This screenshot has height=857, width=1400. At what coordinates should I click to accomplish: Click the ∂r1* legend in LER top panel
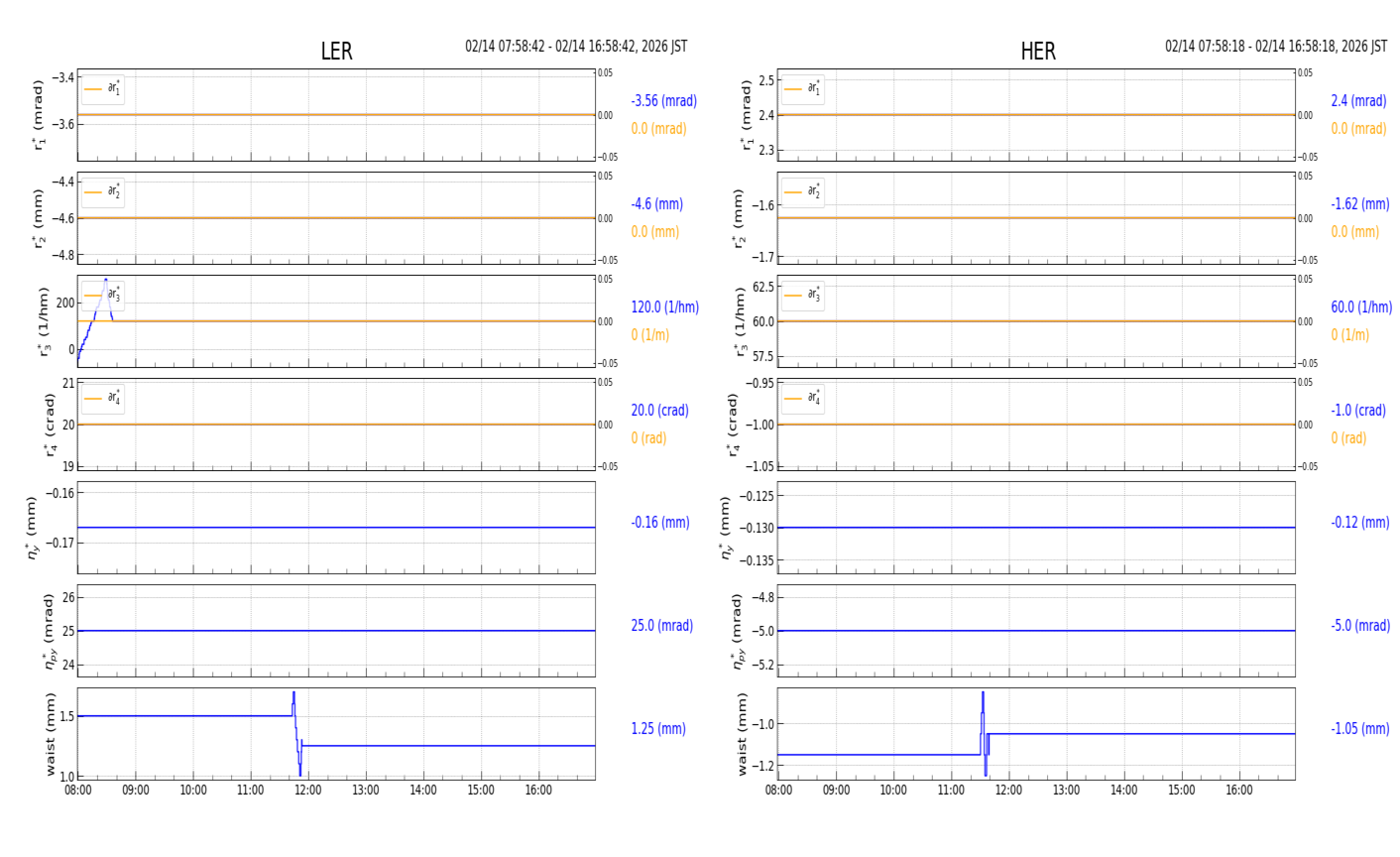(103, 89)
